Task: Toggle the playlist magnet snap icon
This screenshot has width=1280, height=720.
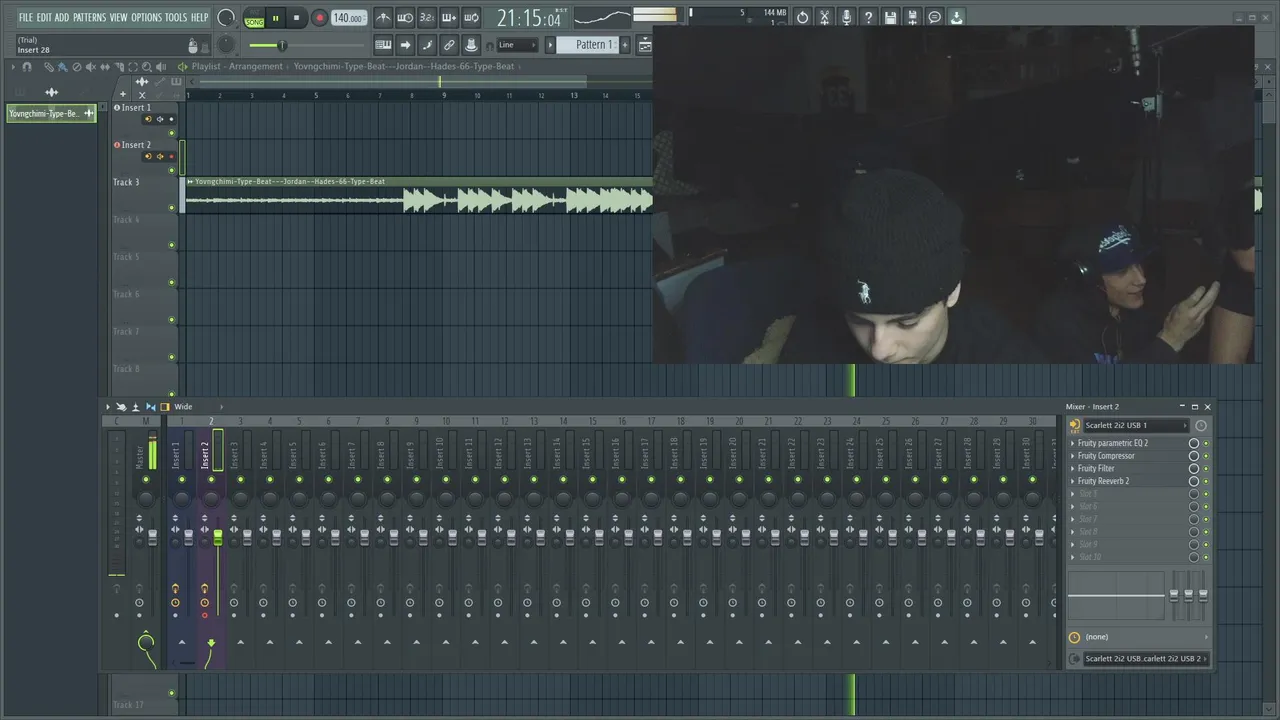Action: click(26, 67)
